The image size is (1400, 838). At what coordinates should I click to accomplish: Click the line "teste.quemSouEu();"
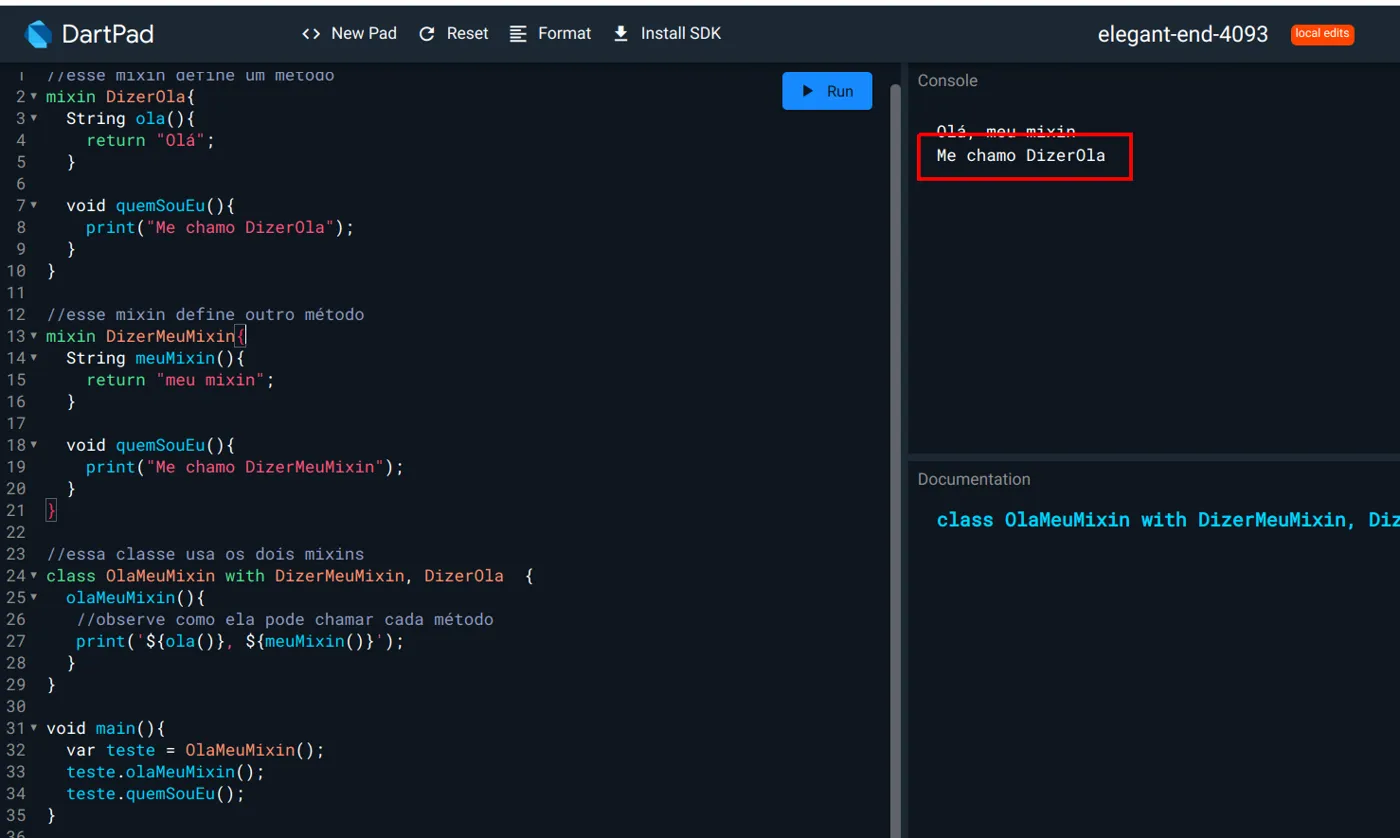pos(156,795)
